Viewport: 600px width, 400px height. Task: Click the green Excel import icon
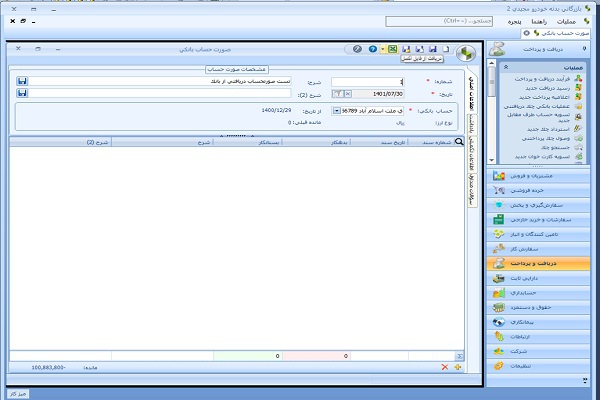tap(393, 49)
